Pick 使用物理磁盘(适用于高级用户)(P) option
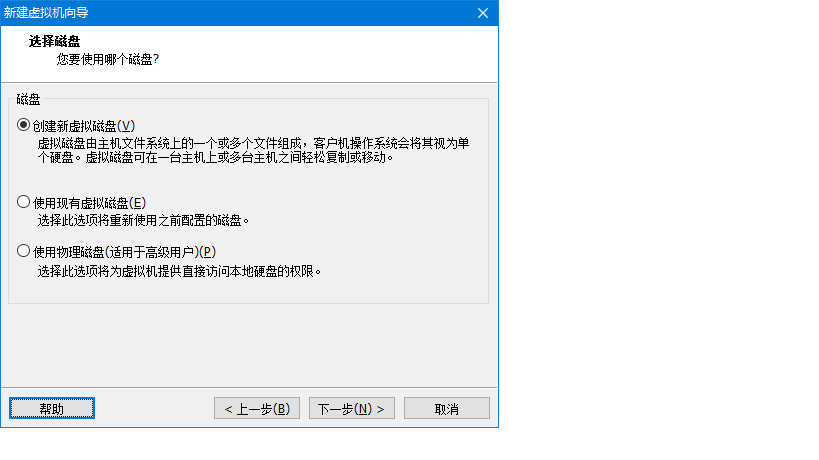The image size is (819, 460). pyautogui.click(x=116, y=252)
